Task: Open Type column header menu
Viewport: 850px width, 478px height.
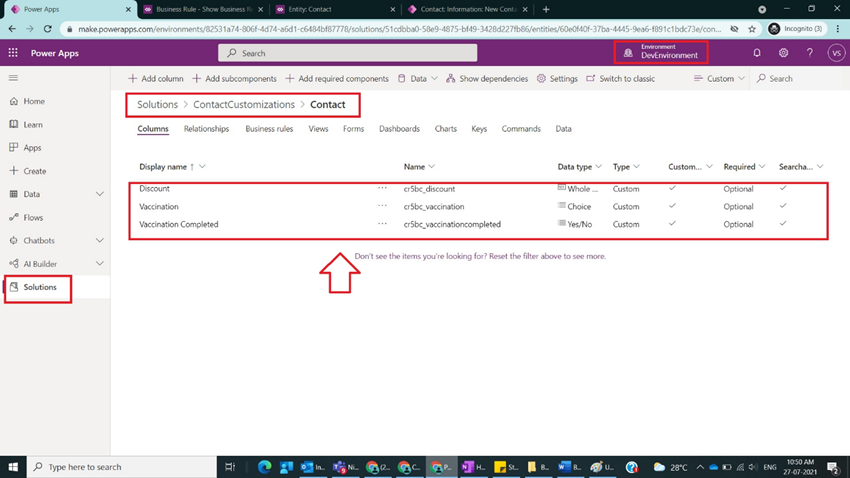Action: [626, 167]
